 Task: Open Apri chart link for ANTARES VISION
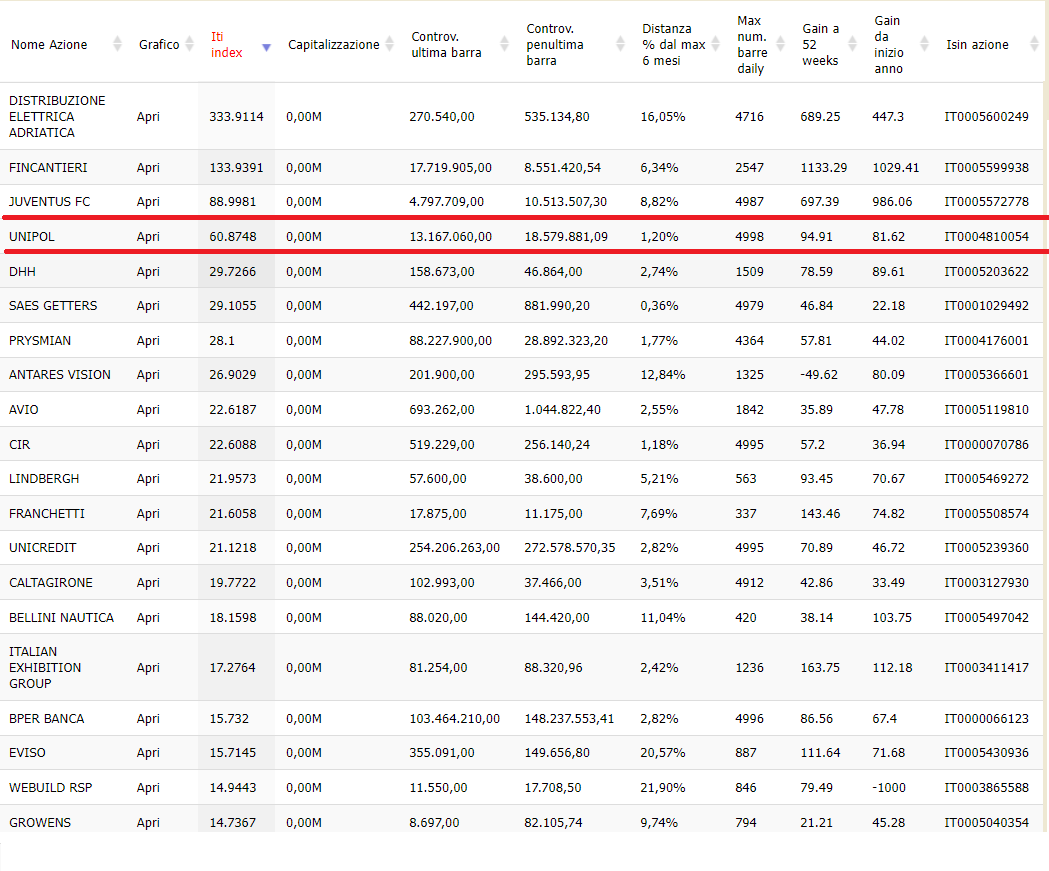148,375
